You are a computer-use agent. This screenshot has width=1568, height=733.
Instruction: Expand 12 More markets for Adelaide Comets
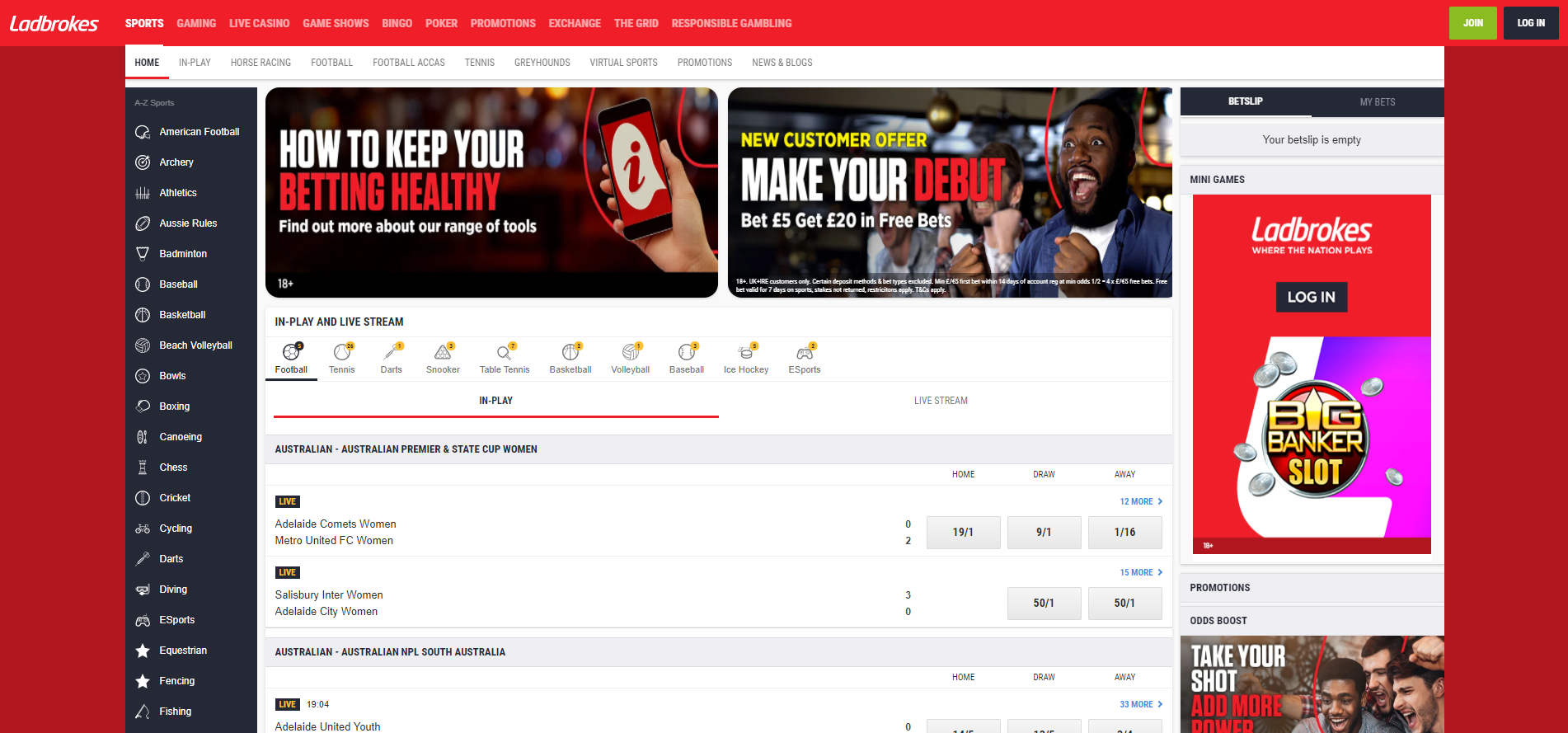click(1141, 501)
